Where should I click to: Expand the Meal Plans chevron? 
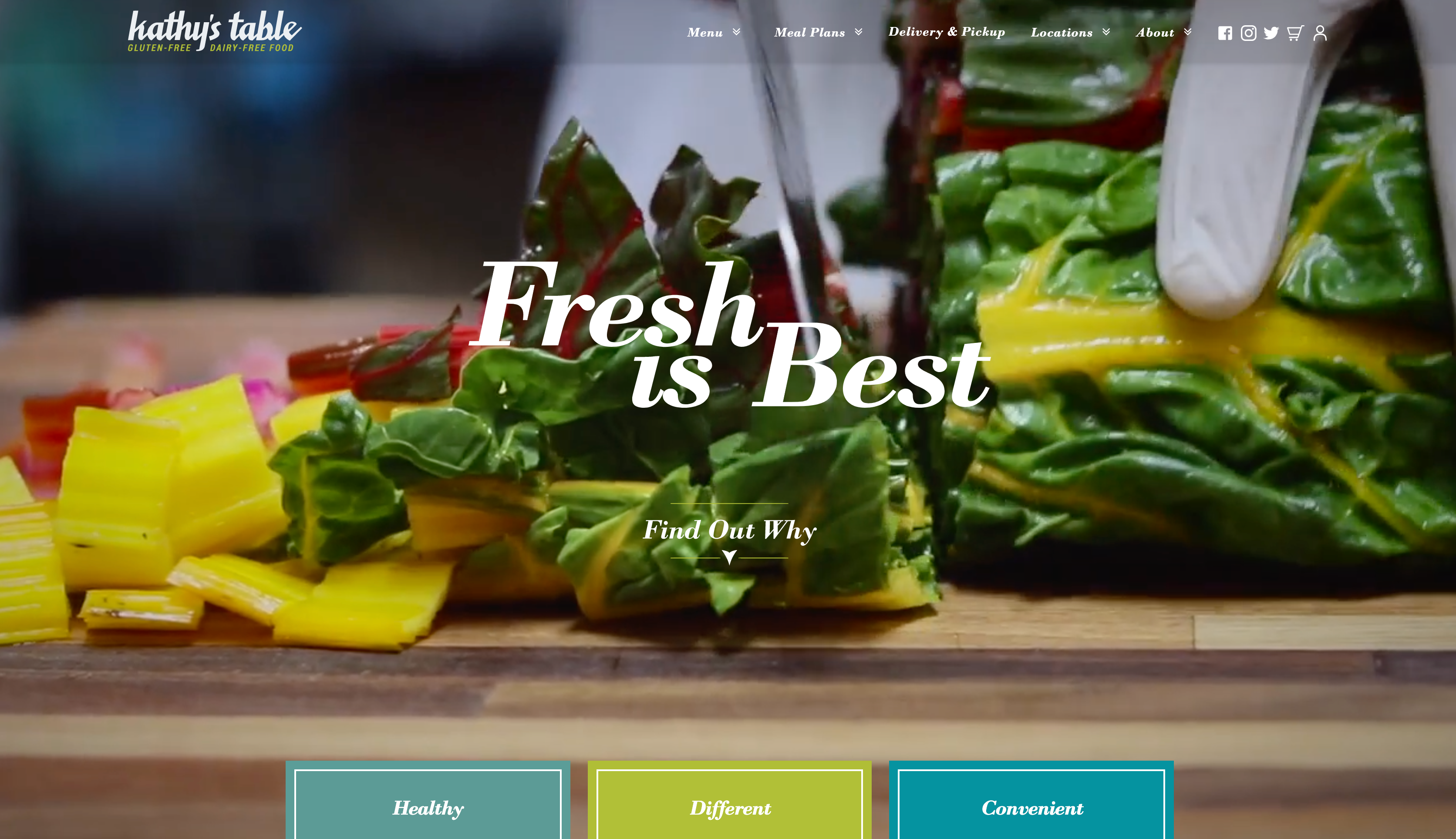(x=858, y=32)
